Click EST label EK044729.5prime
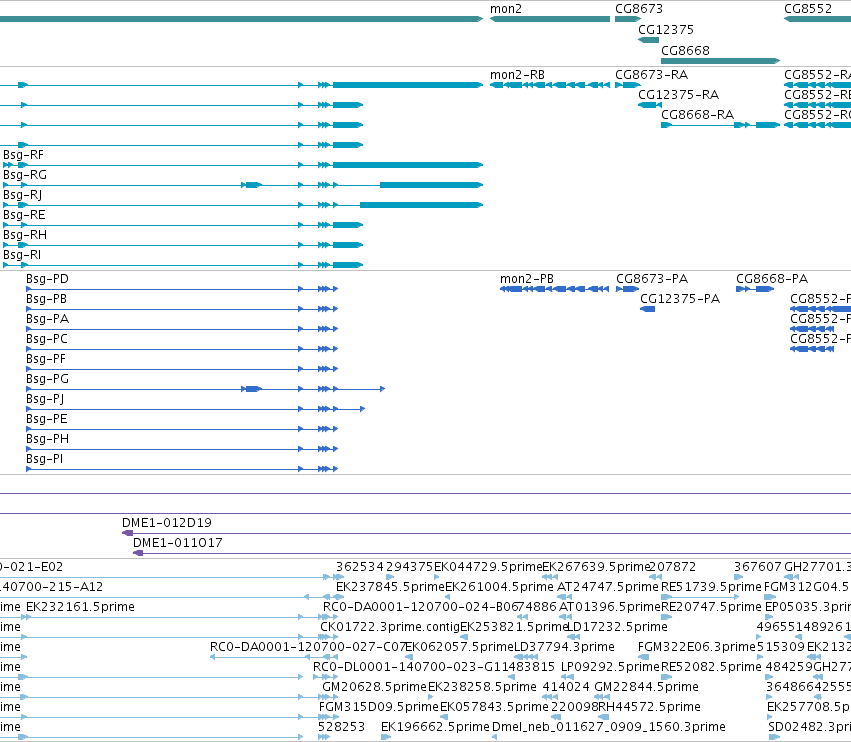This screenshot has height=742, width=851. point(488,567)
